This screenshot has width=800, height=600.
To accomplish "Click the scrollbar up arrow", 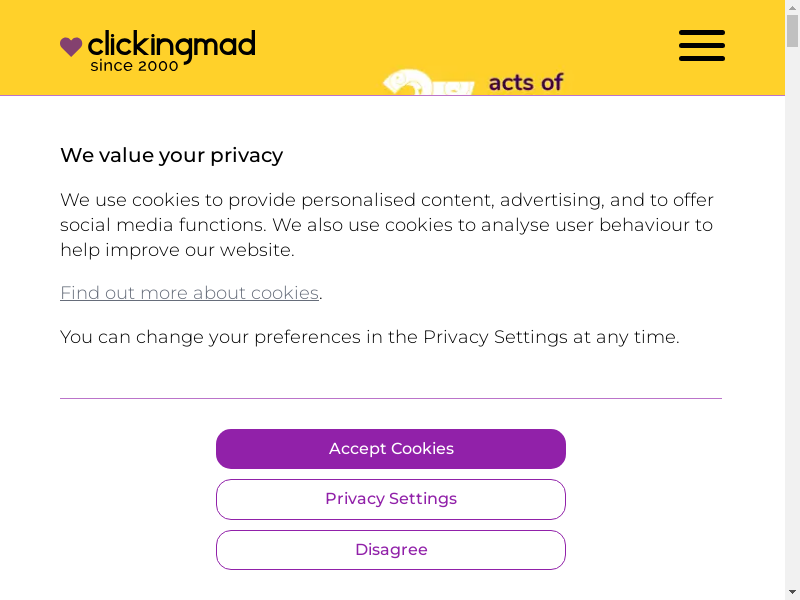I will click(x=792, y=7).
